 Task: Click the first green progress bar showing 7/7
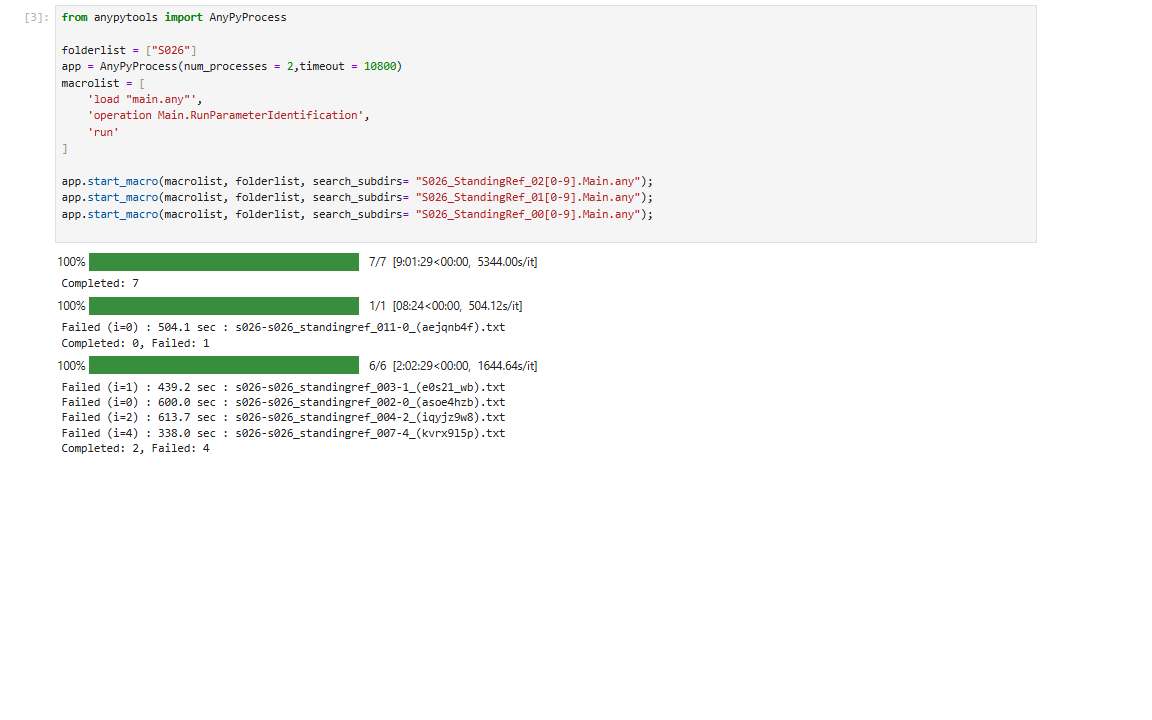point(223,262)
